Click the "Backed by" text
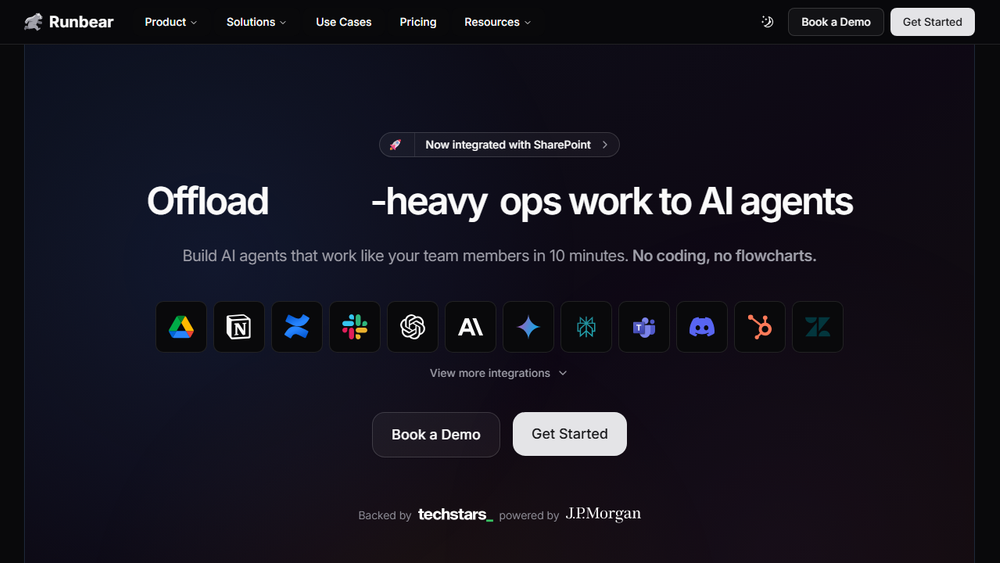This screenshot has height=563, width=1000. [x=385, y=515]
